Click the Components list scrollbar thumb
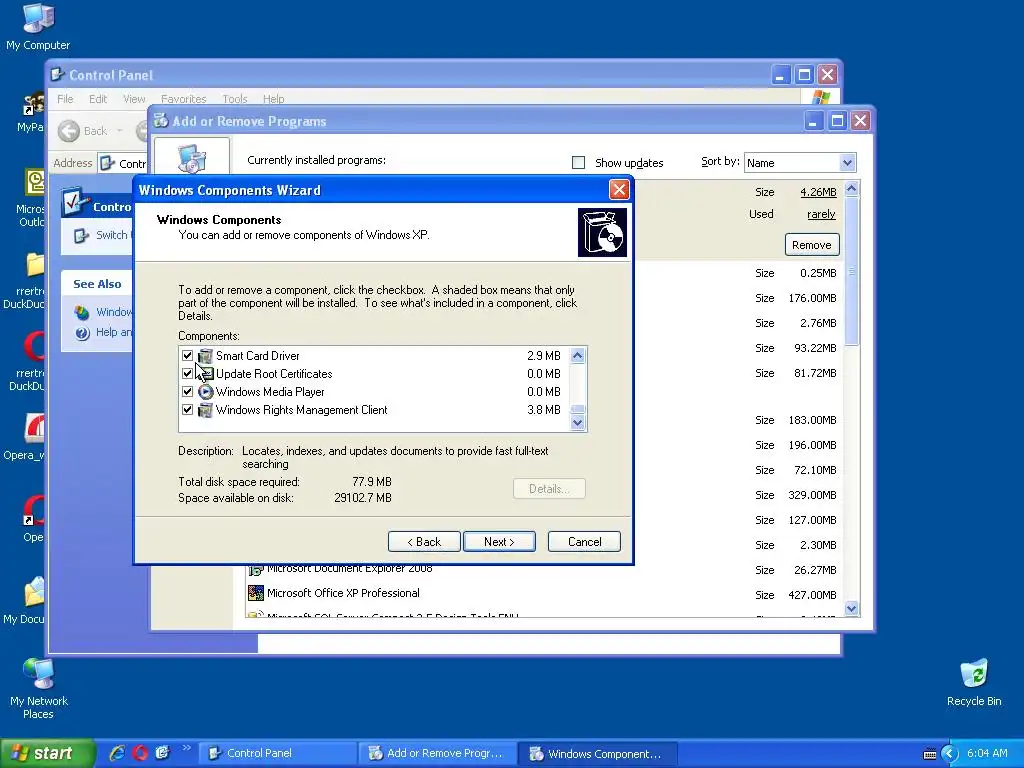This screenshot has height=768, width=1024. (577, 409)
